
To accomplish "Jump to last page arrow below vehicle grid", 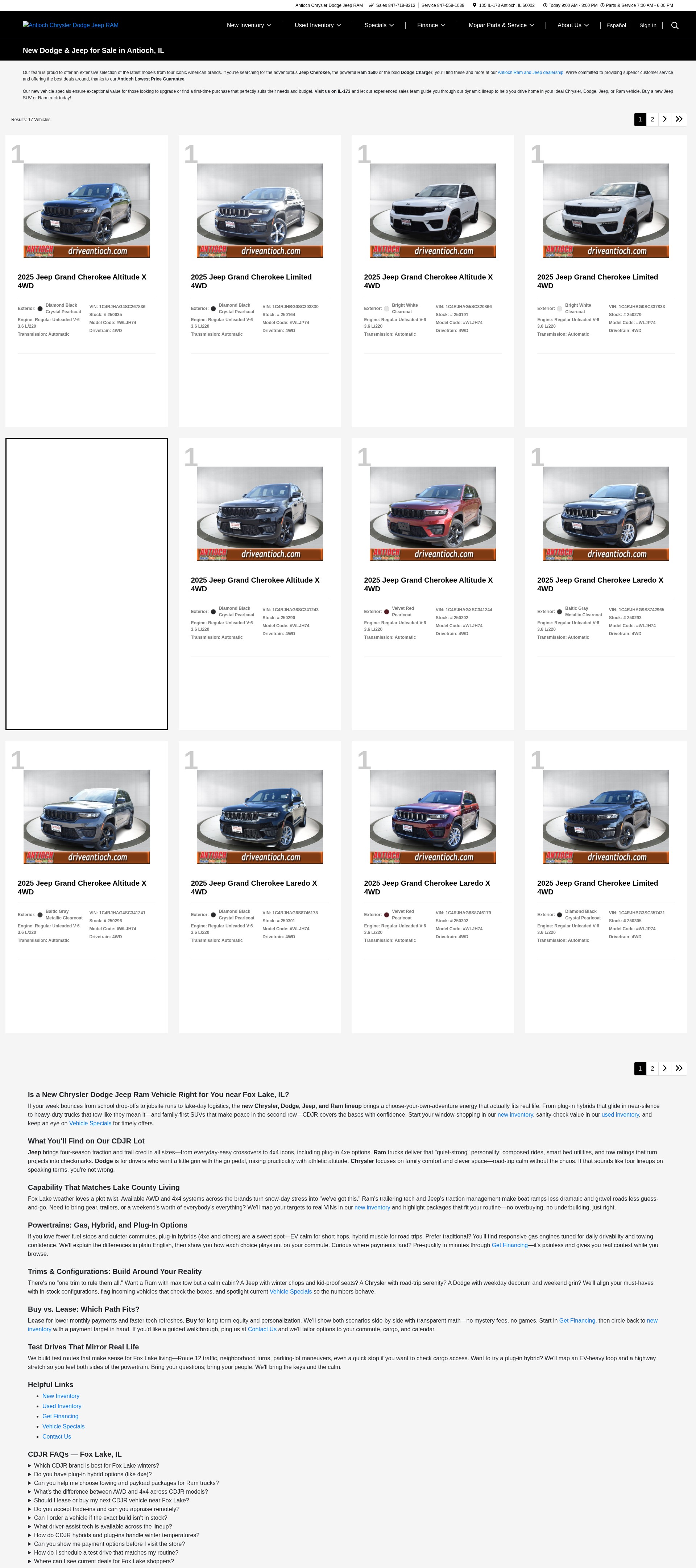I will coord(679,1068).
